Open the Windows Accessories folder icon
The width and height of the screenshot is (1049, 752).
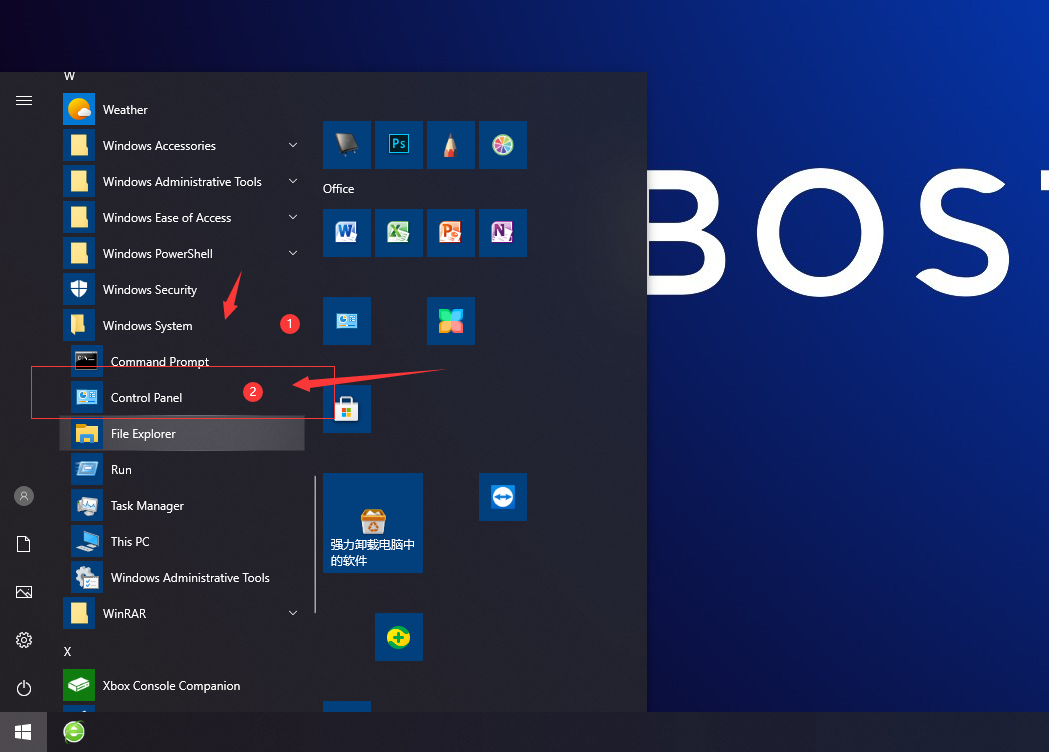click(79, 145)
